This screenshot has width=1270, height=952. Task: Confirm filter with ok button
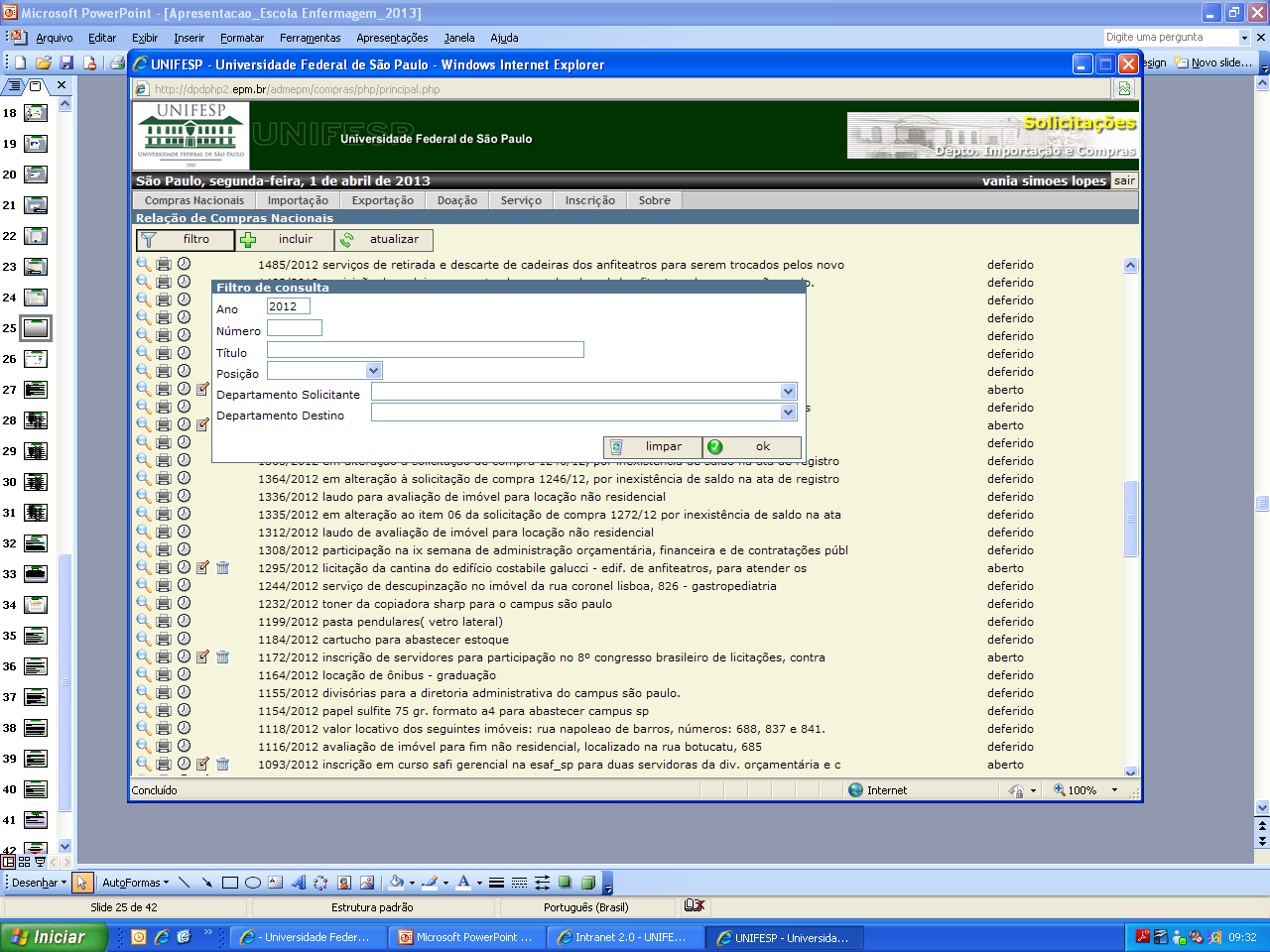pyautogui.click(x=752, y=446)
